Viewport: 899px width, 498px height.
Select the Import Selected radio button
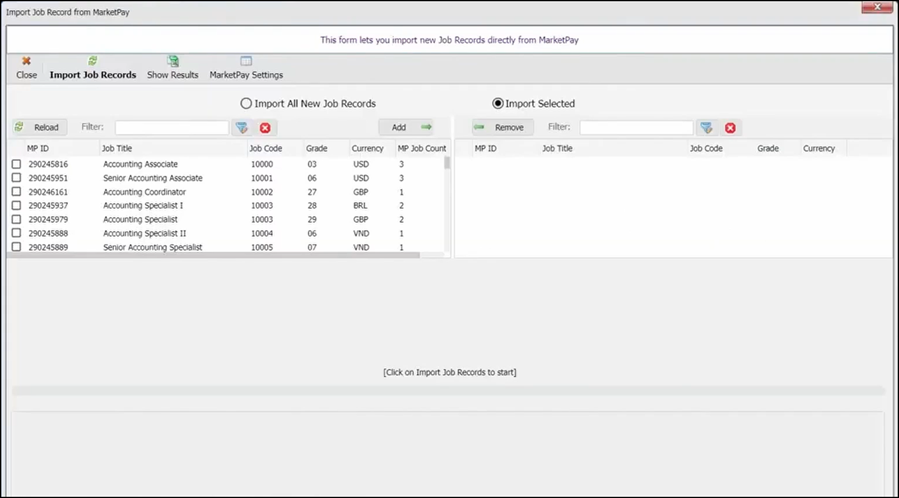(x=498, y=103)
